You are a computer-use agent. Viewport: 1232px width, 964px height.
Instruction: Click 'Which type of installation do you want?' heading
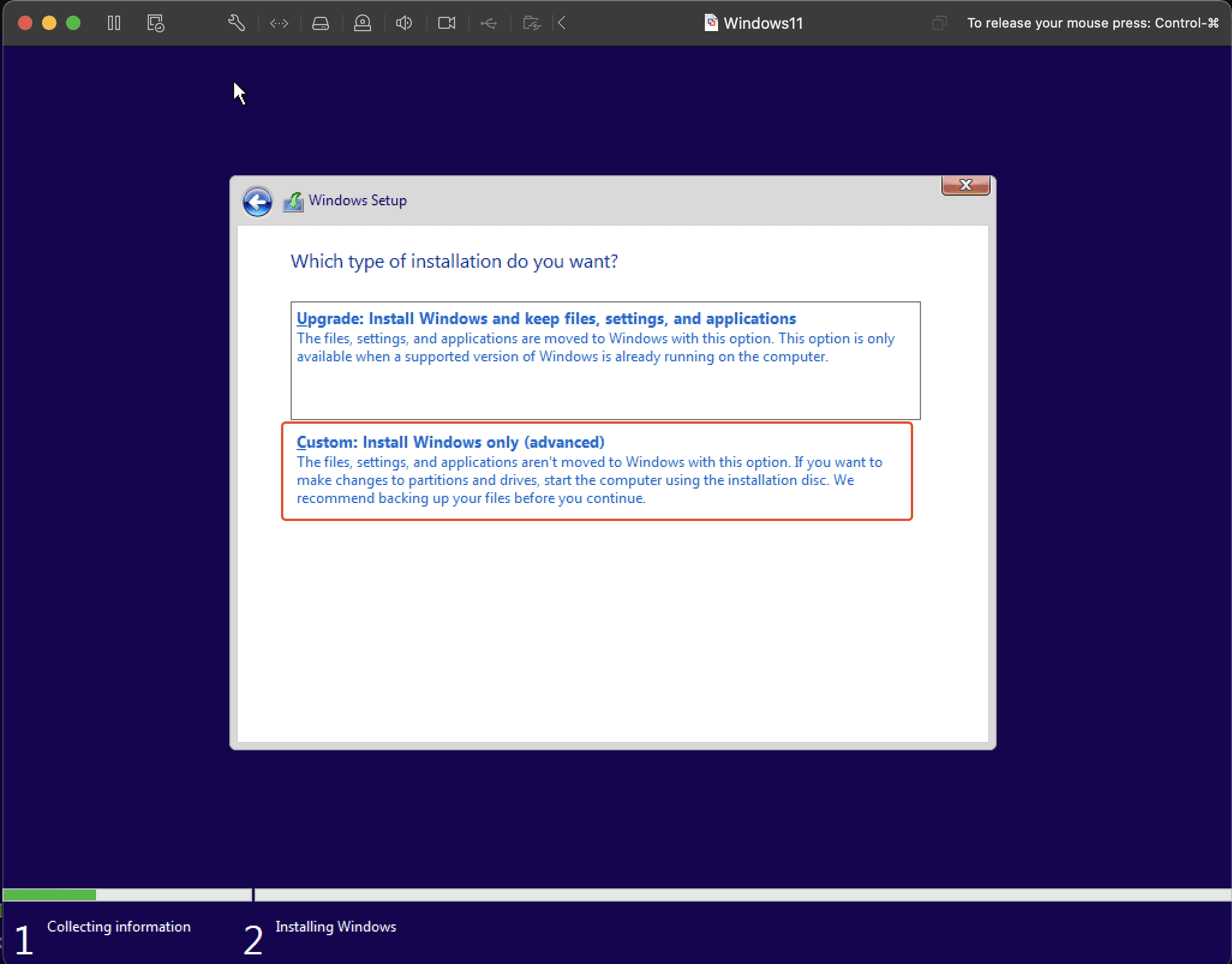pyautogui.click(x=454, y=262)
